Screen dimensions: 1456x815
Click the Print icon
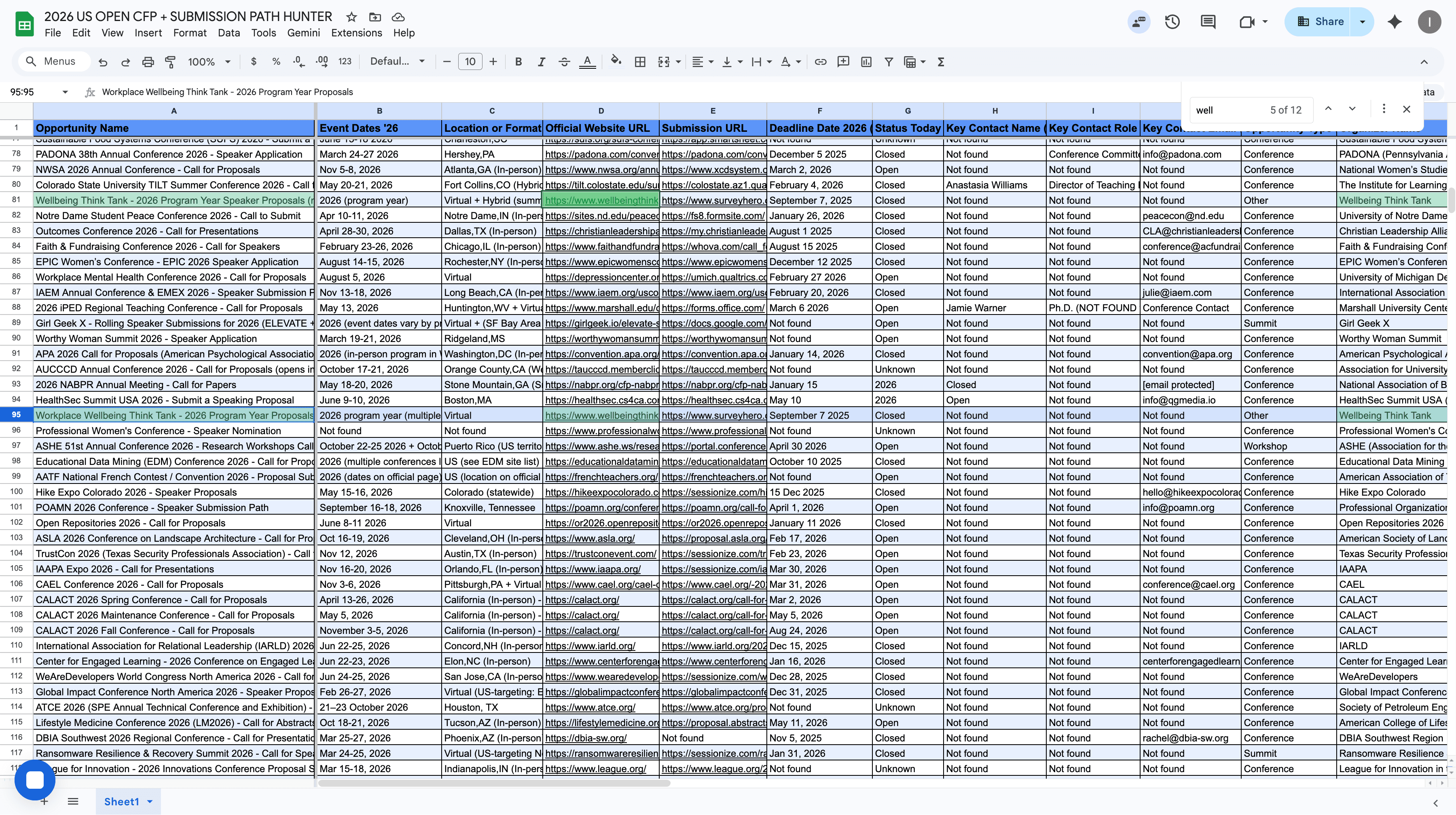pos(148,62)
